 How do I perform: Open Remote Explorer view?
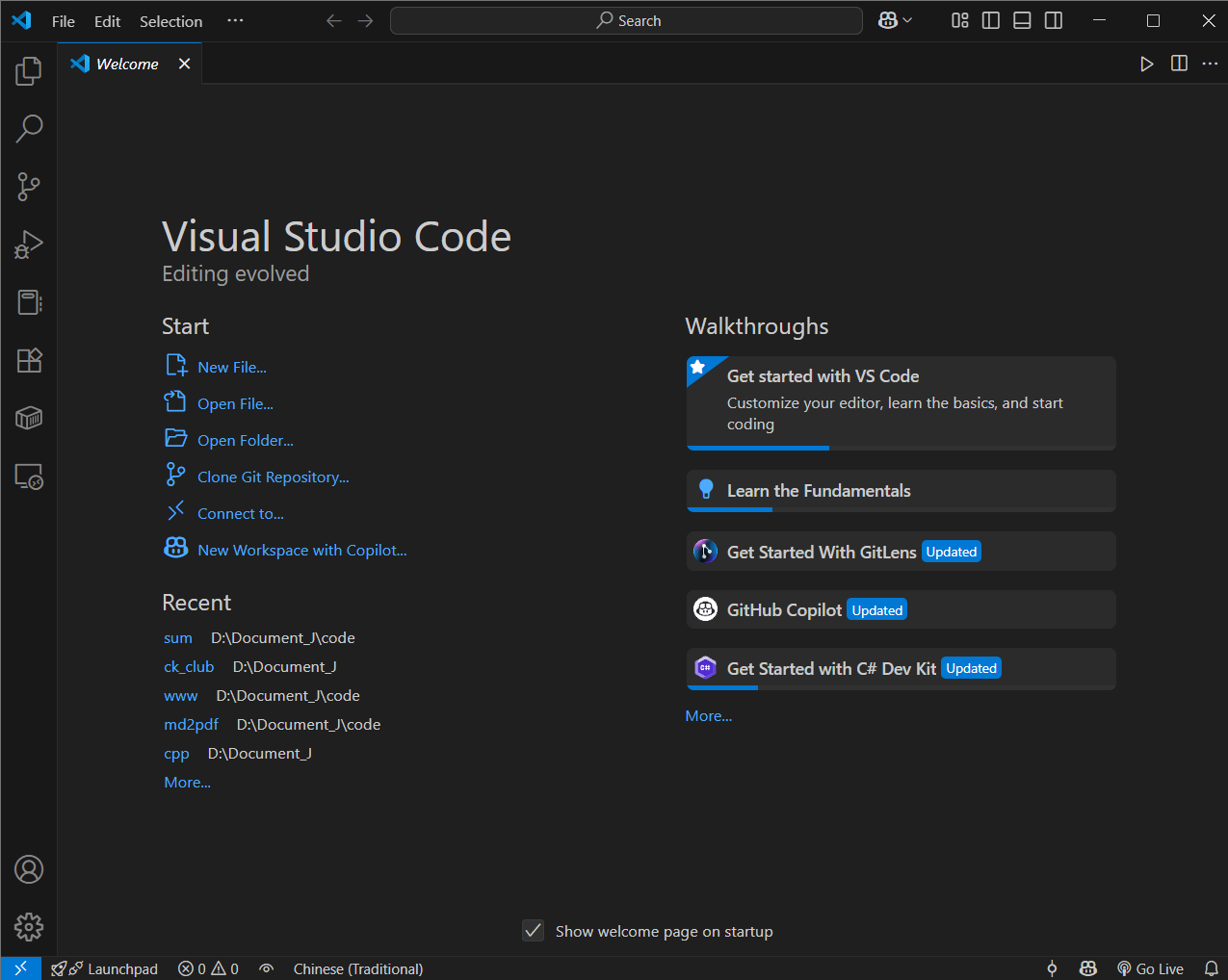click(x=29, y=477)
